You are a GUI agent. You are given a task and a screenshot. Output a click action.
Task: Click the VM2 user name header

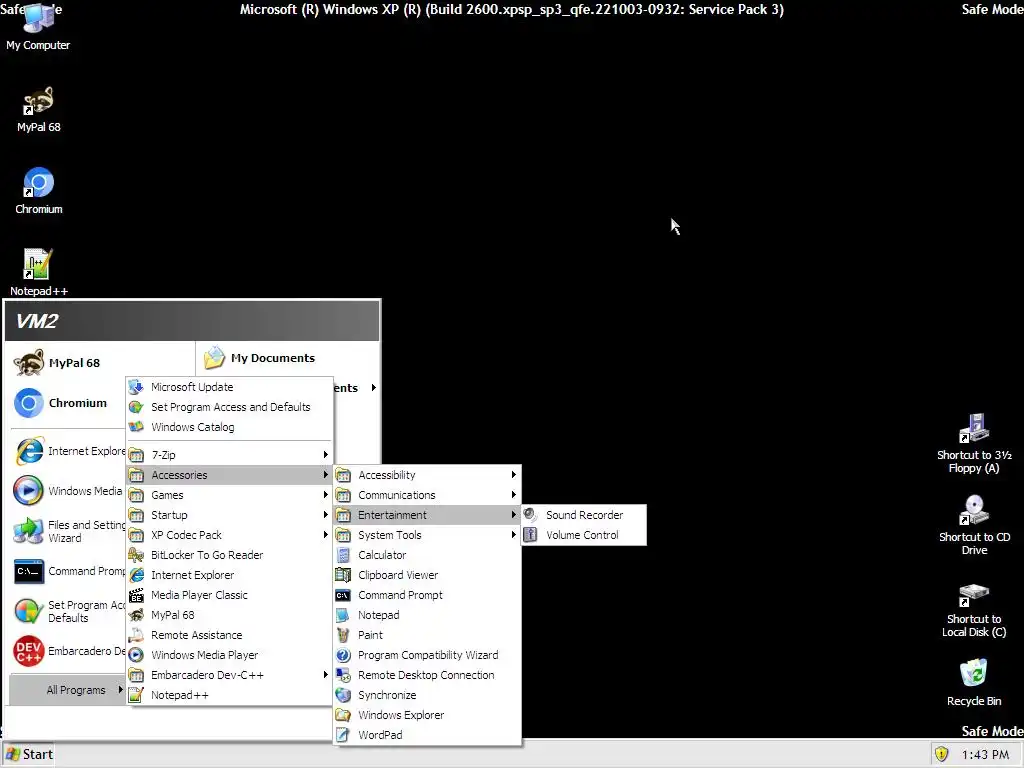37,321
